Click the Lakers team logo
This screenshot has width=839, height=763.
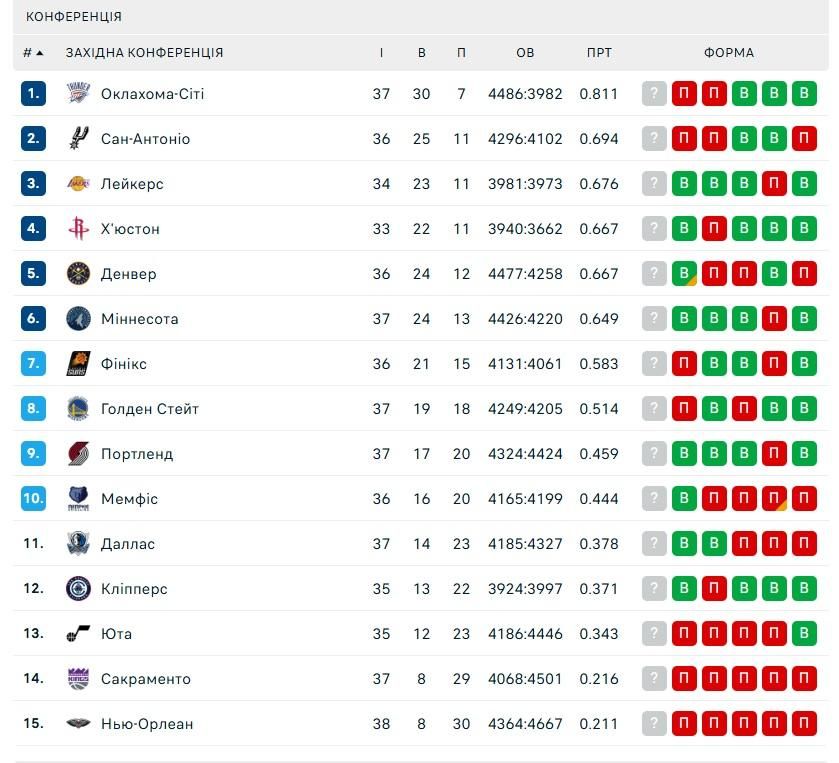coord(79,184)
